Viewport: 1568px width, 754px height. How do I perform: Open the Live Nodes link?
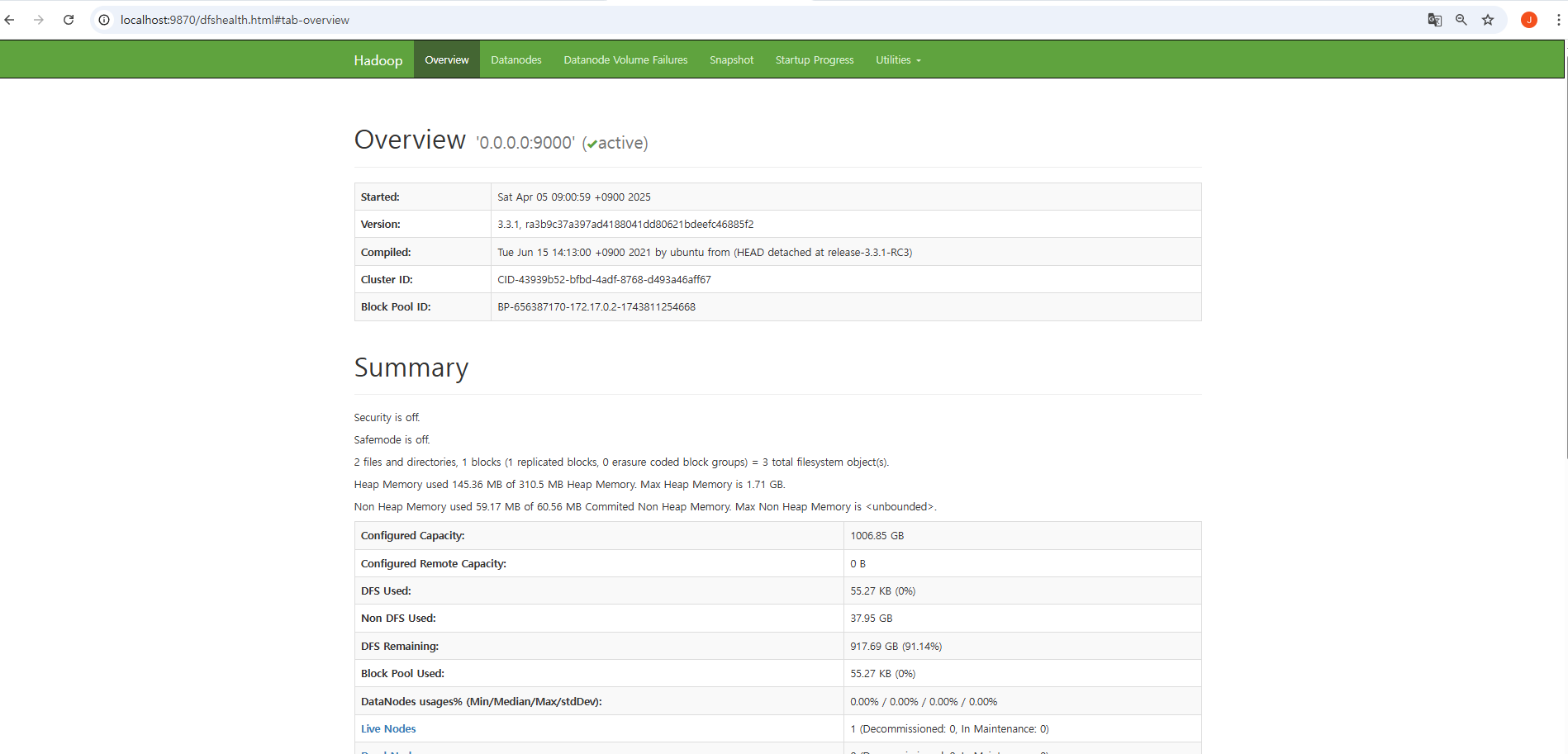(x=388, y=728)
